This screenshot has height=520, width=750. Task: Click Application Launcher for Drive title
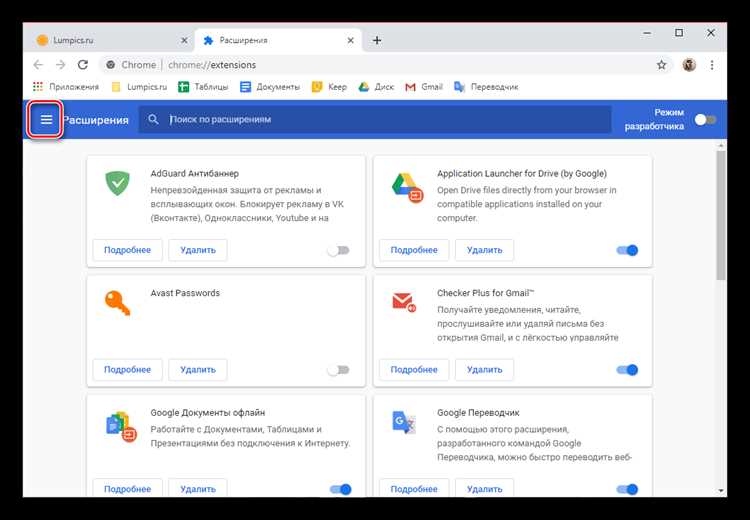coord(521,174)
